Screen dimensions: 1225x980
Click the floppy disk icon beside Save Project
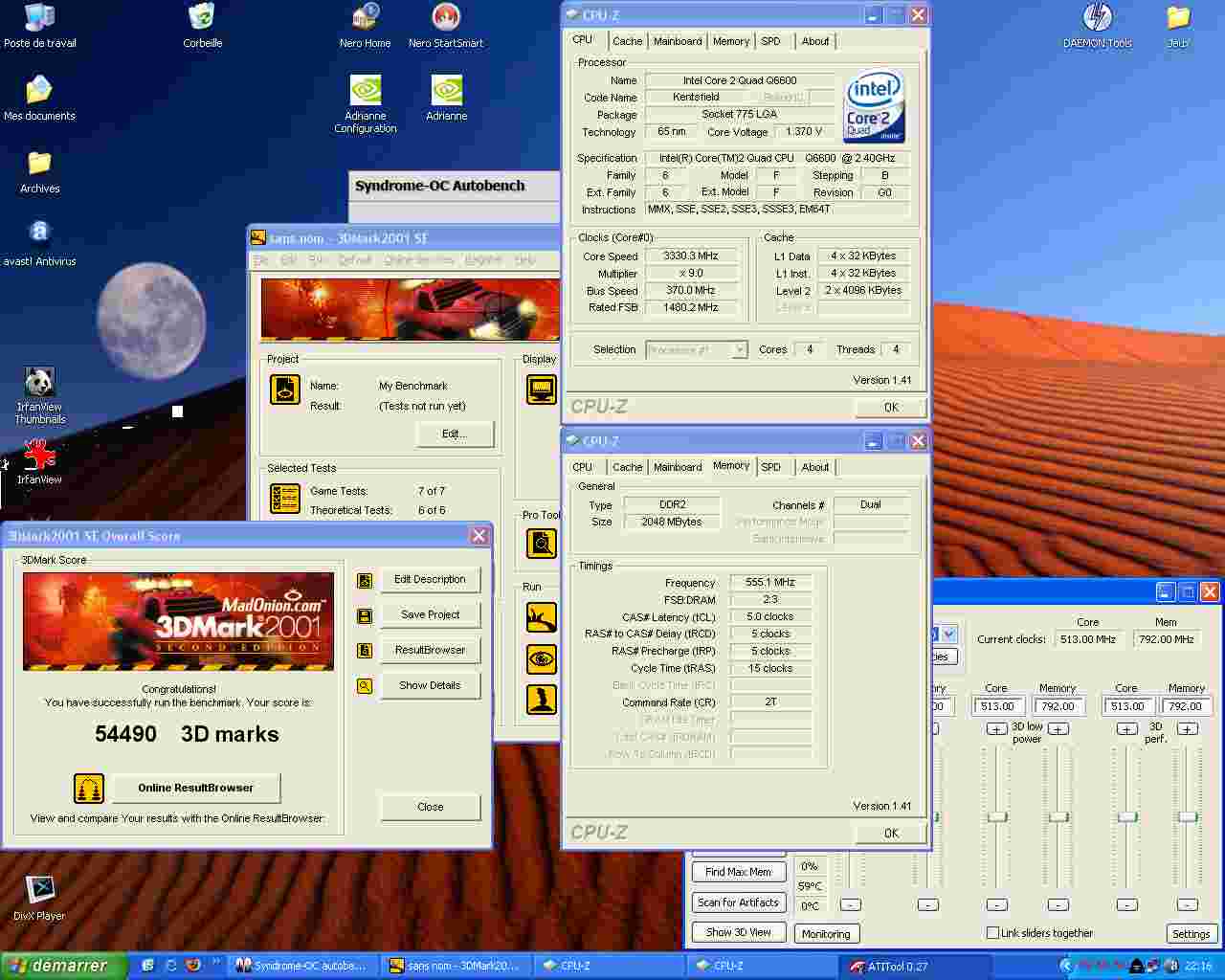coord(365,615)
